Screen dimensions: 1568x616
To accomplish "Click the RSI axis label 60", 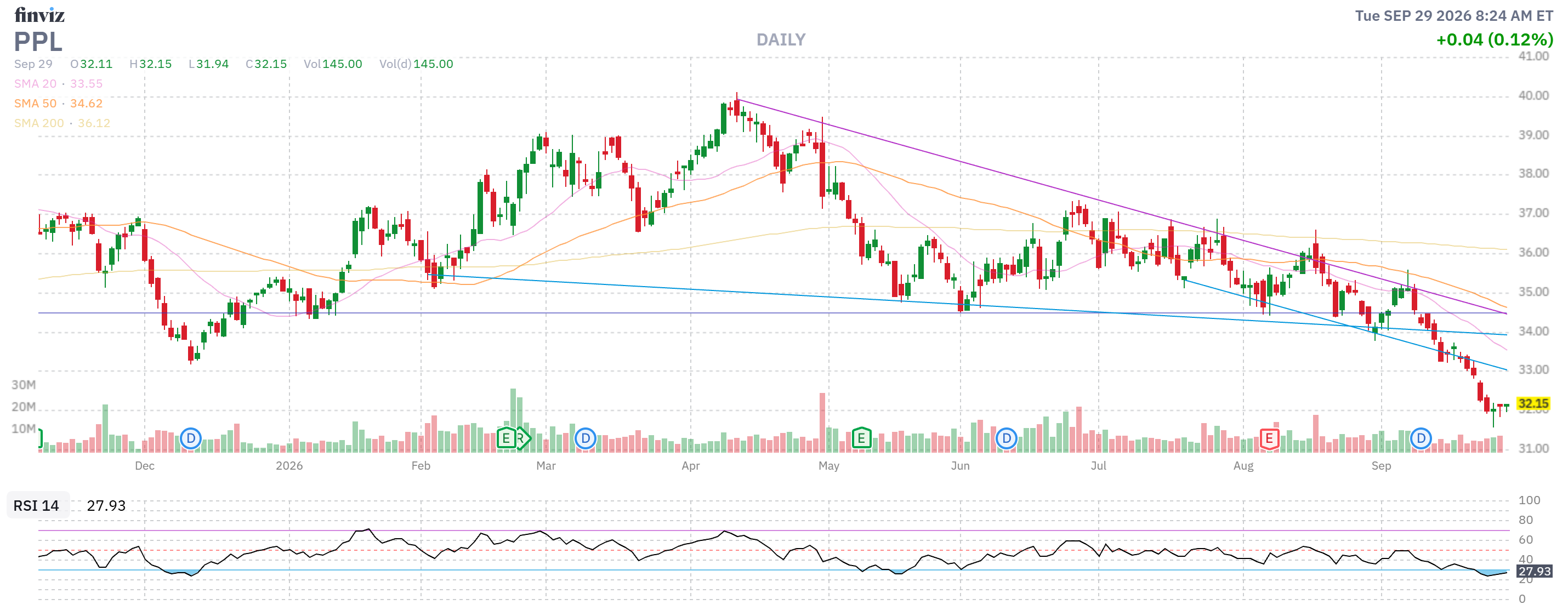I will (x=1525, y=540).
